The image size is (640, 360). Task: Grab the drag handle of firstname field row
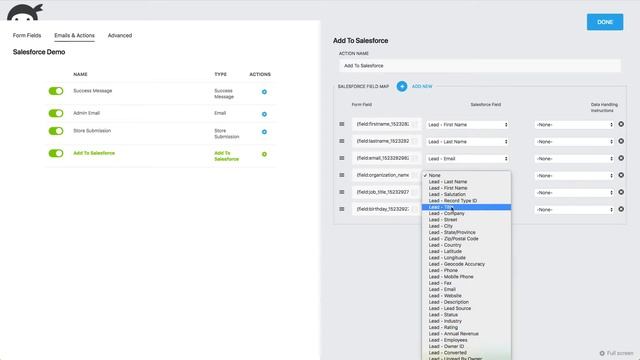point(342,124)
